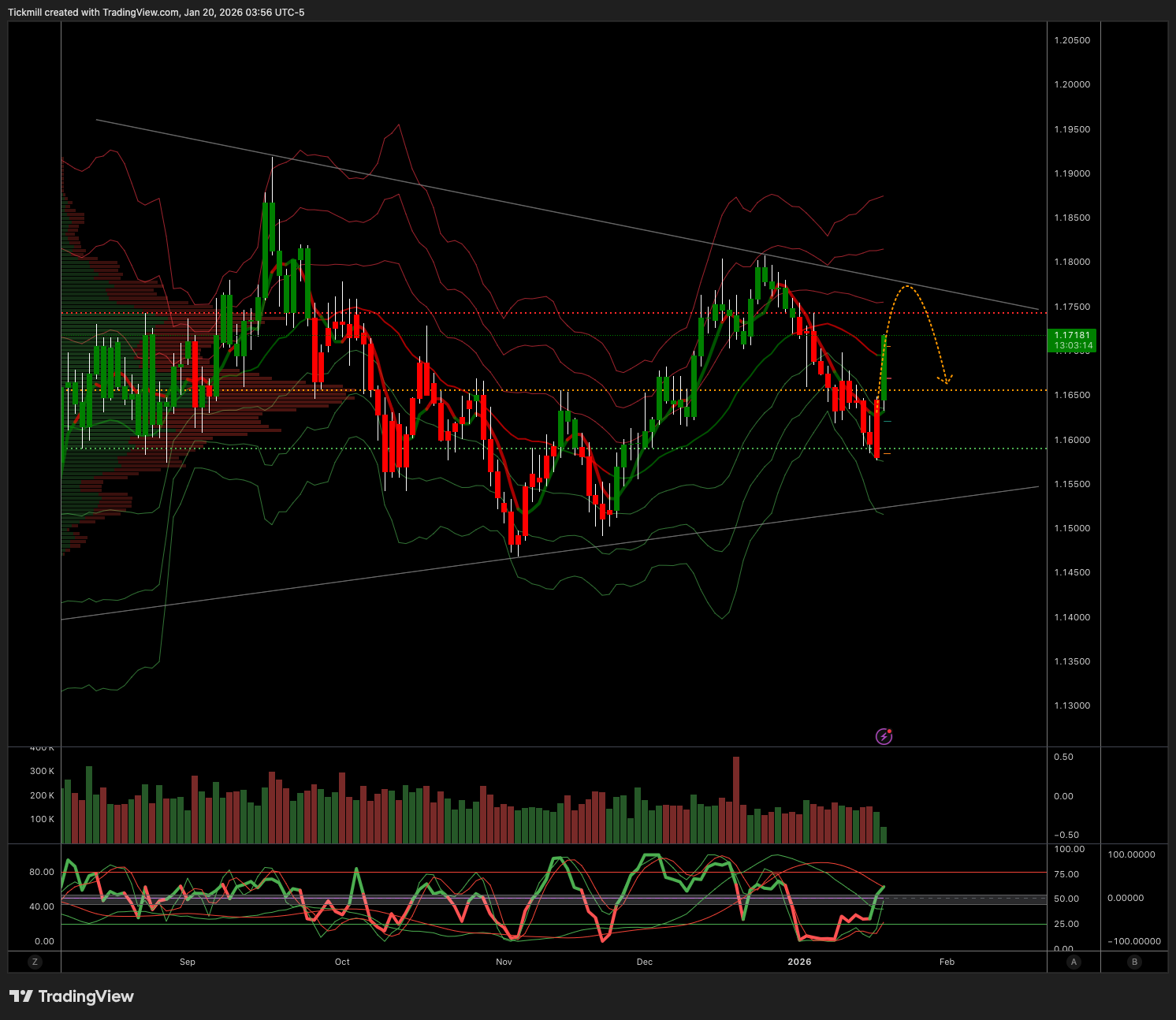Click the TradingView logo

(x=72, y=996)
